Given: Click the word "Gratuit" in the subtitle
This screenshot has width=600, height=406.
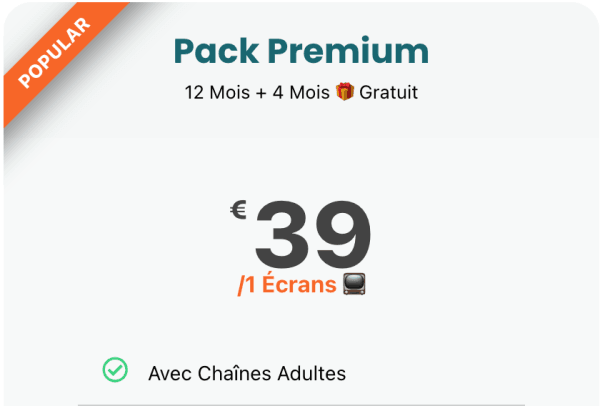Looking at the screenshot, I should pyautogui.click(x=389, y=93).
